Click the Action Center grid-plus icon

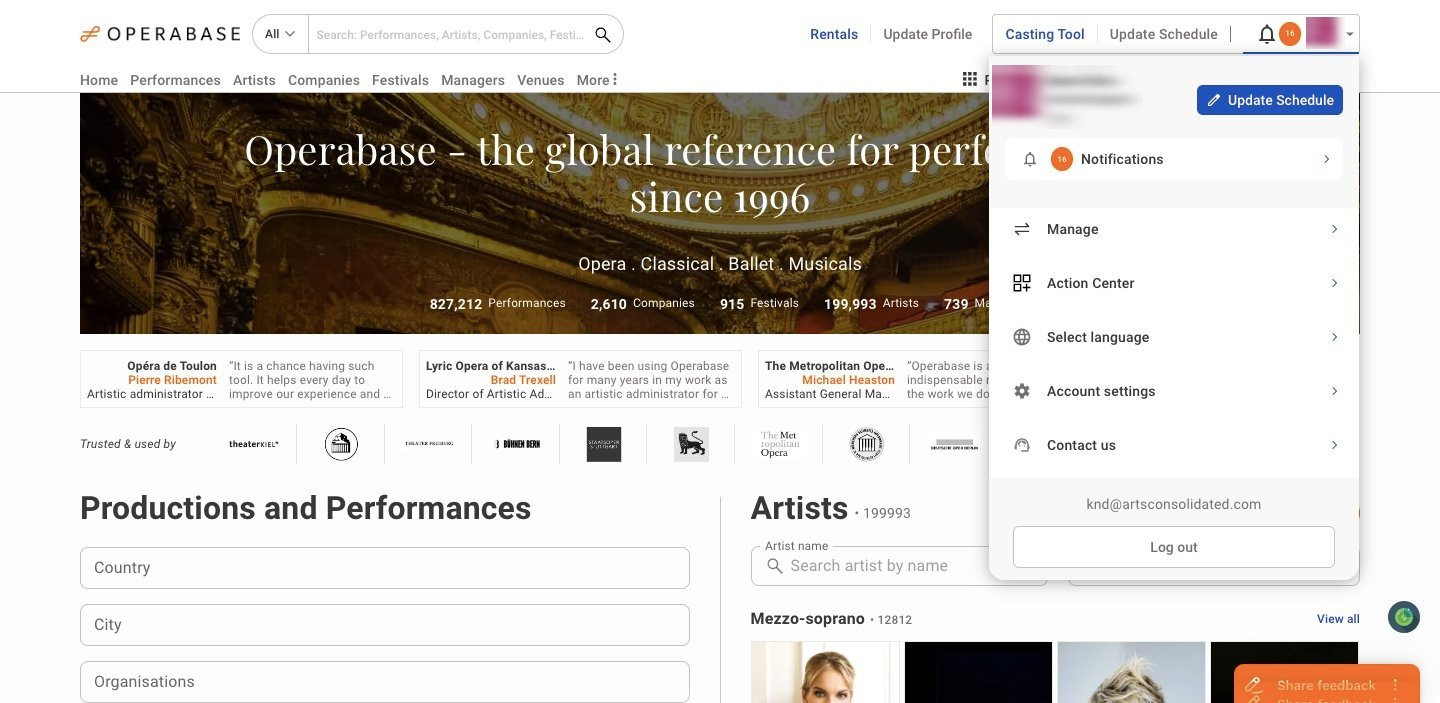click(1022, 283)
